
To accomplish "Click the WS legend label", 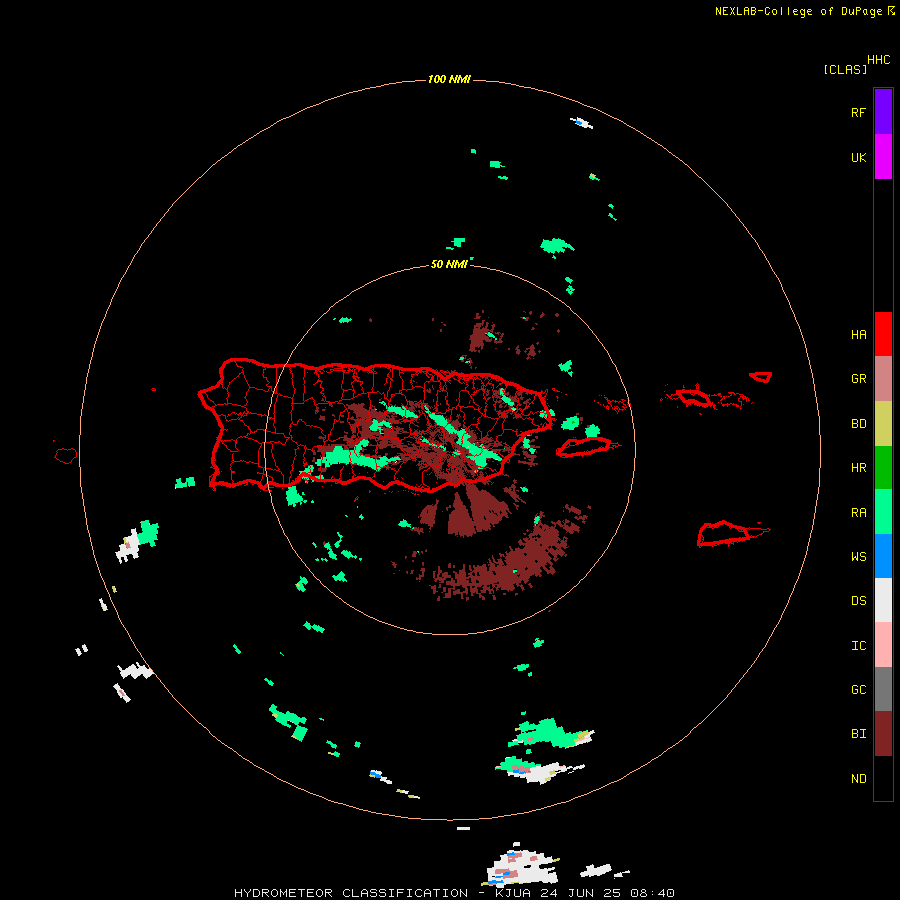I will point(858,557).
